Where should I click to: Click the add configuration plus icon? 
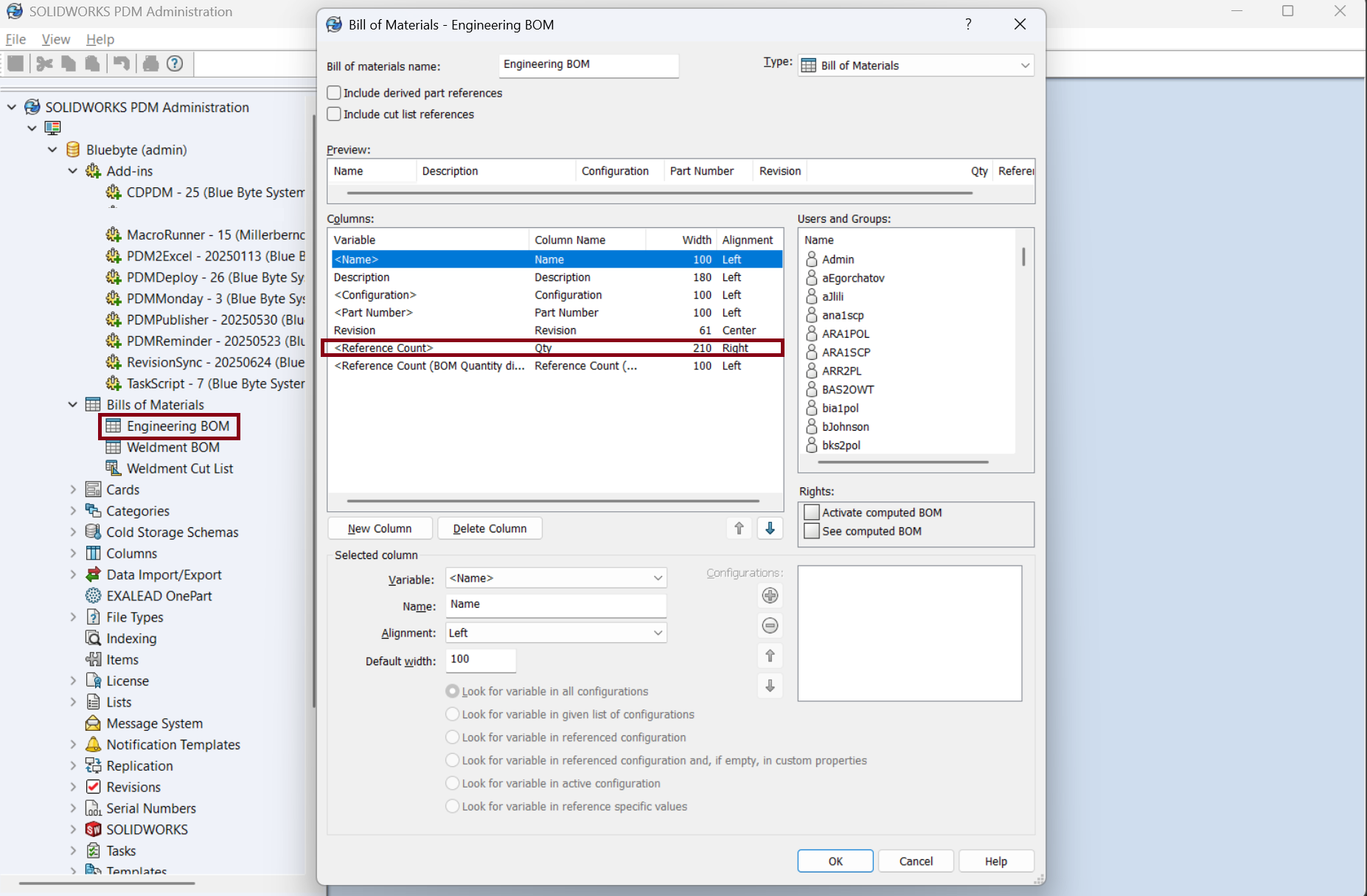(770, 596)
